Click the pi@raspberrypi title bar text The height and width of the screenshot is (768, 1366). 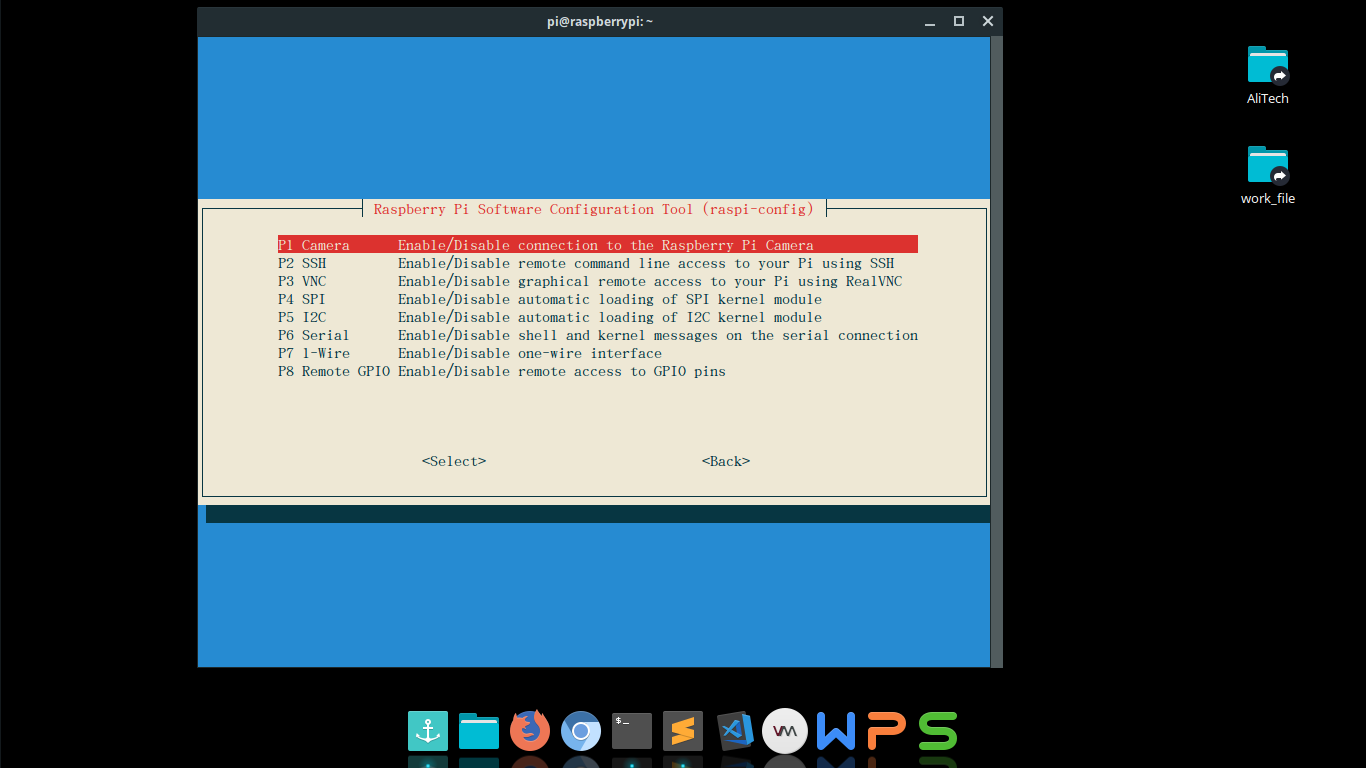(600, 21)
